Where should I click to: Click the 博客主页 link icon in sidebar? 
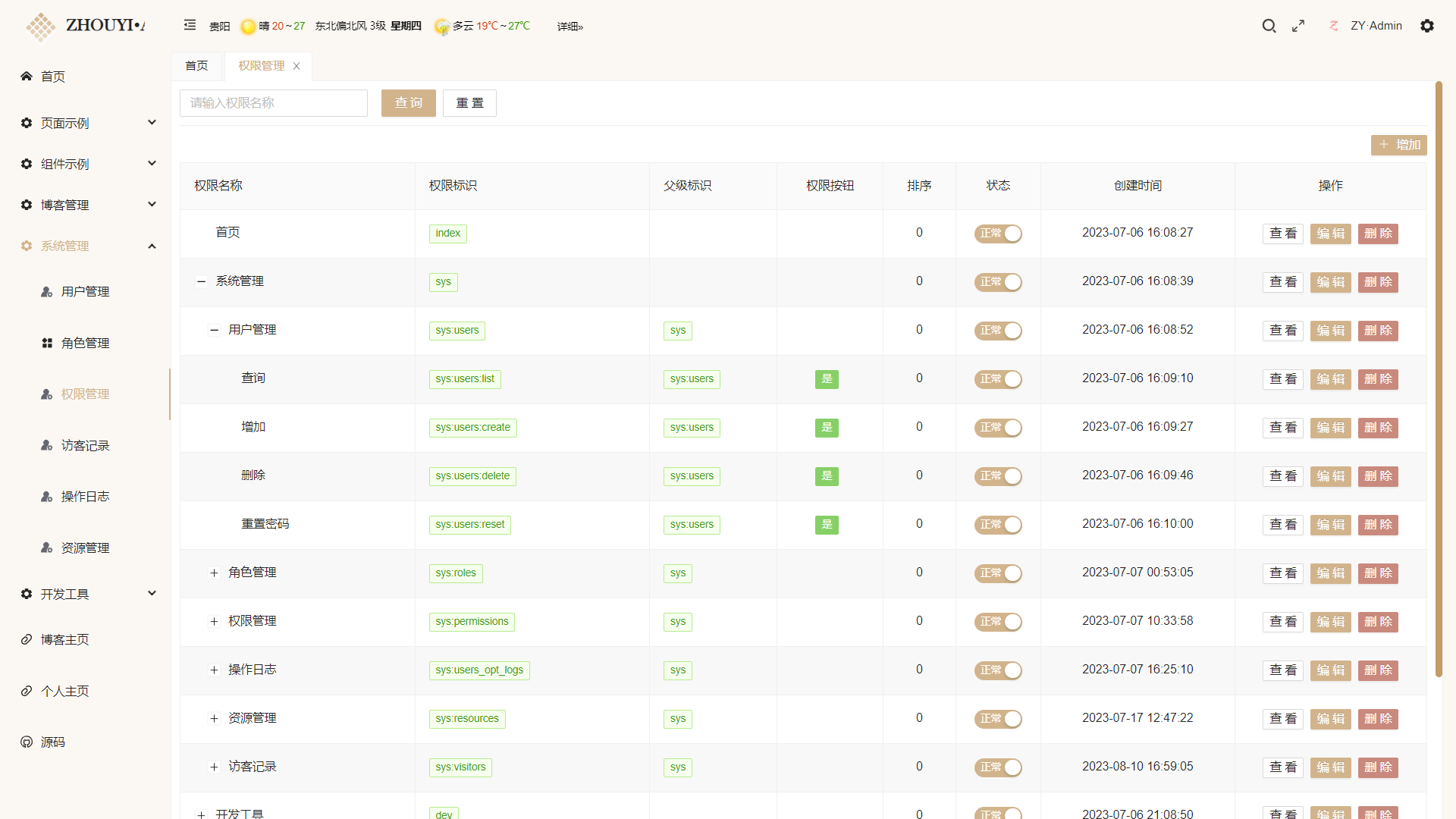27,639
